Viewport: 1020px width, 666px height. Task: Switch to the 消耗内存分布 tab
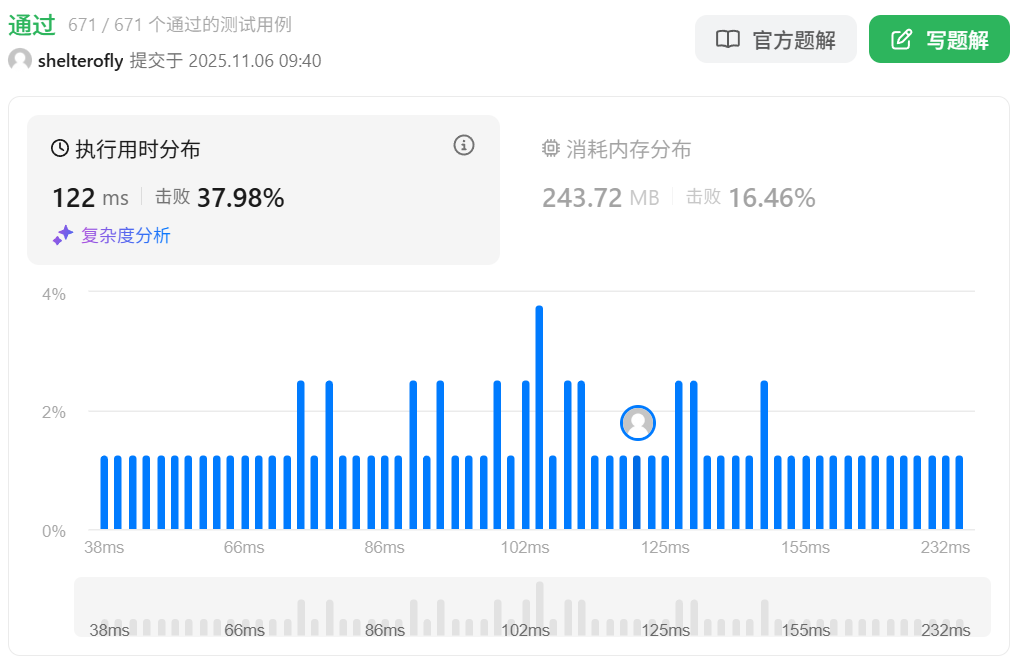(x=628, y=149)
